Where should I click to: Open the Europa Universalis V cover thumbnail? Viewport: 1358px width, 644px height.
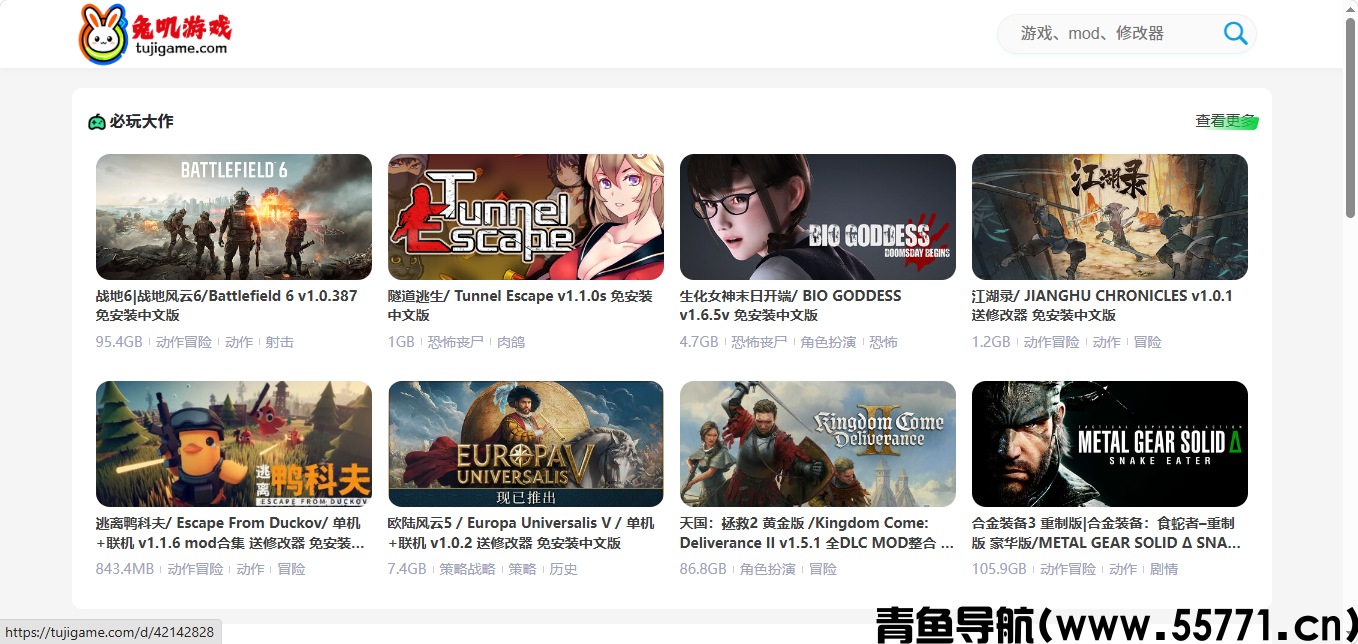526,444
